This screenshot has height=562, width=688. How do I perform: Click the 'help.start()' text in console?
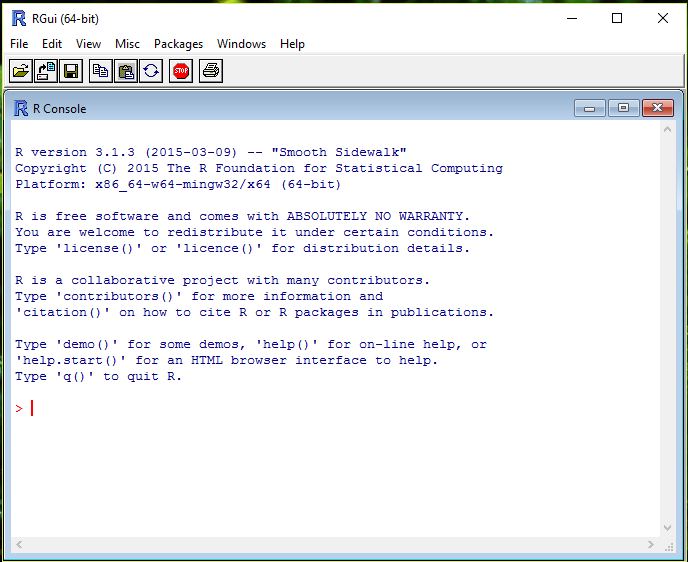pyautogui.click(x=71, y=360)
